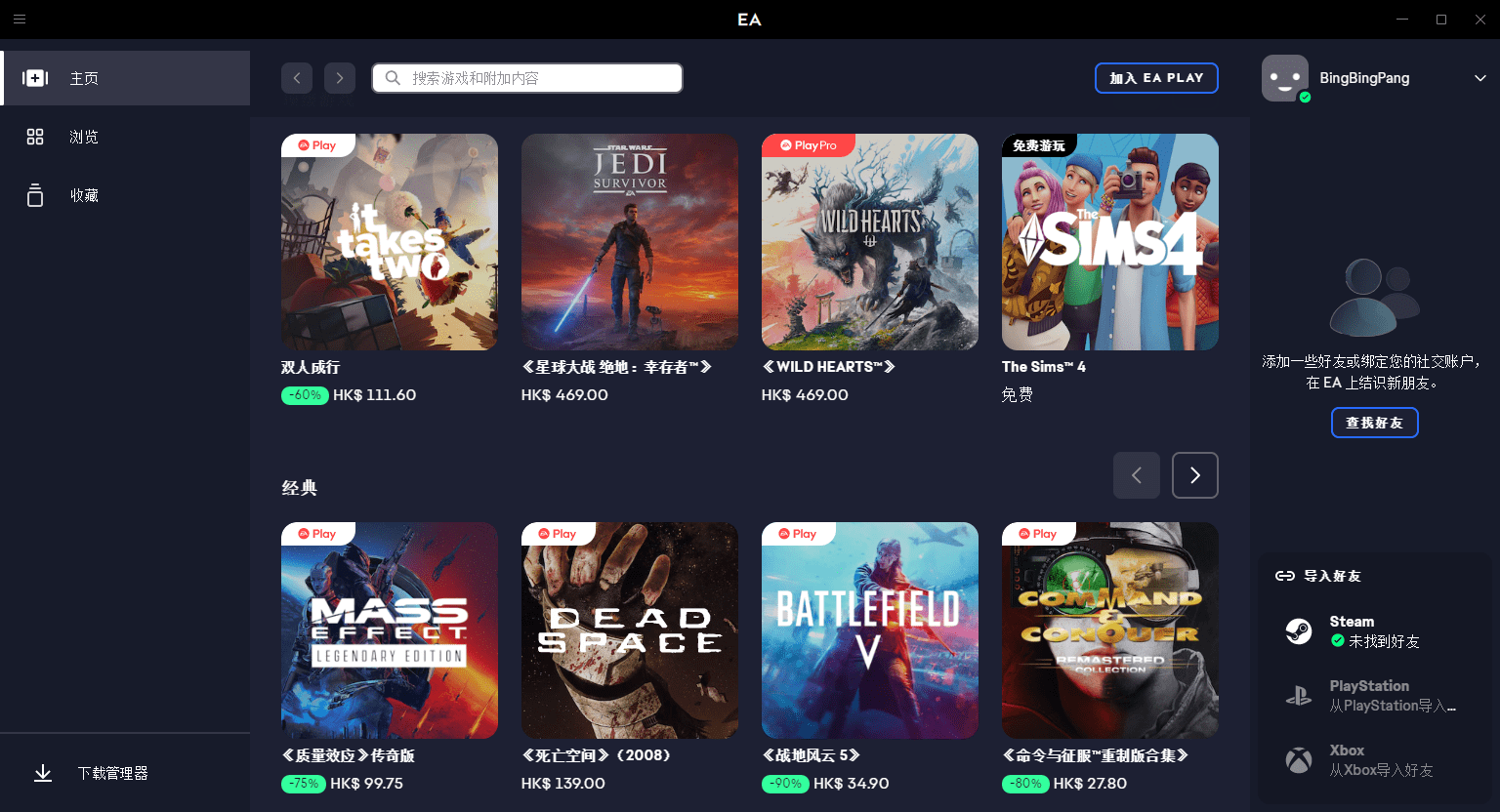Image resolution: width=1500 pixels, height=812 pixels.
Task: Show next 经典 carousel games
Action: tap(1195, 475)
